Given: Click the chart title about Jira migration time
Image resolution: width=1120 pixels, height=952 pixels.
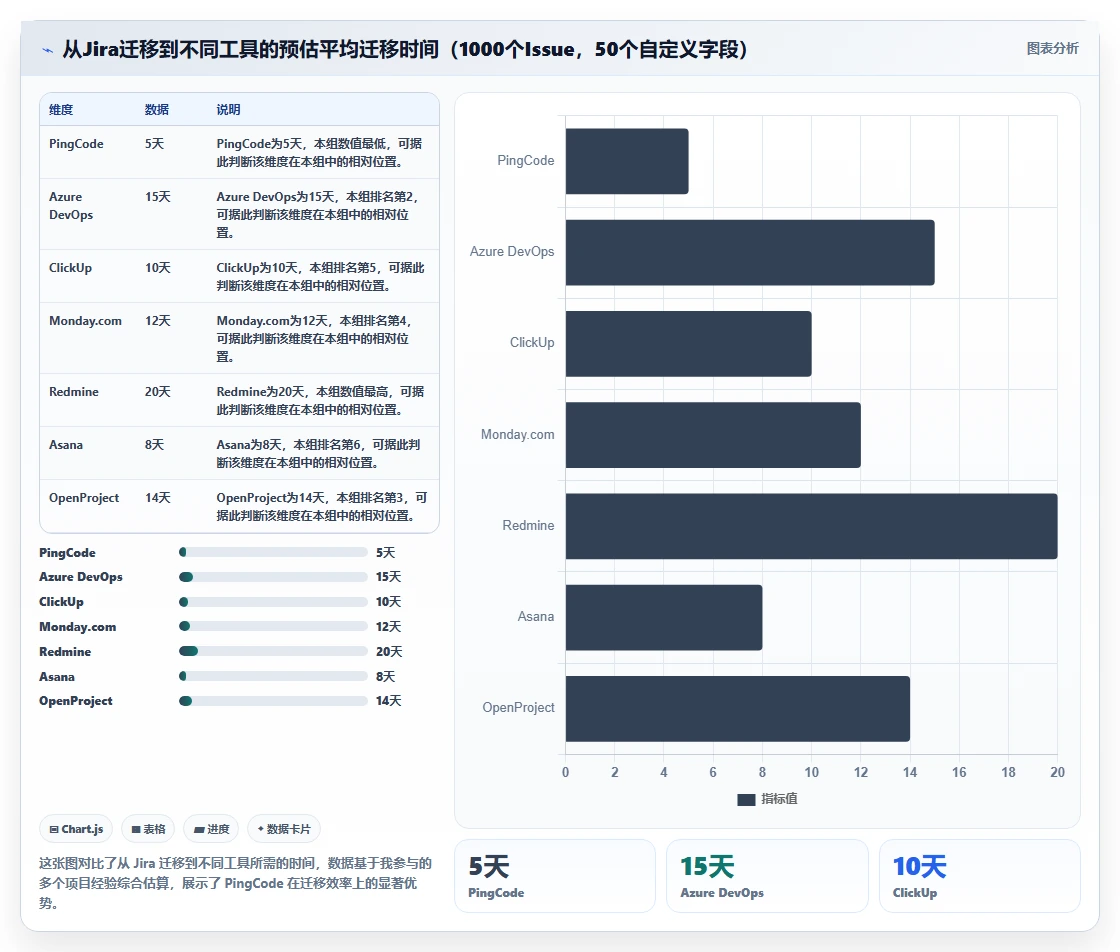Looking at the screenshot, I should pyautogui.click(x=405, y=49).
